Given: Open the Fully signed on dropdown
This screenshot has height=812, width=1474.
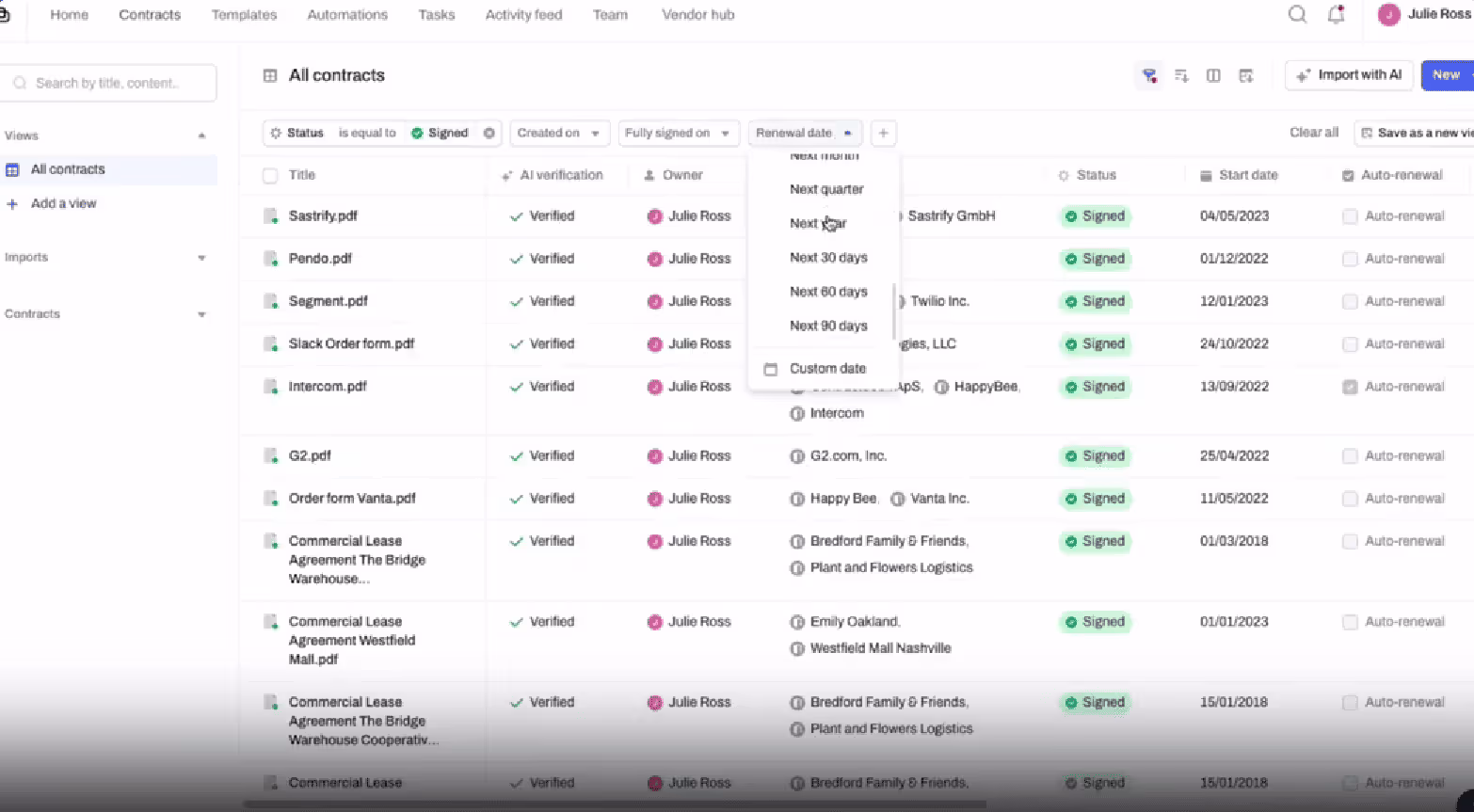Looking at the screenshot, I should click(x=679, y=133).
